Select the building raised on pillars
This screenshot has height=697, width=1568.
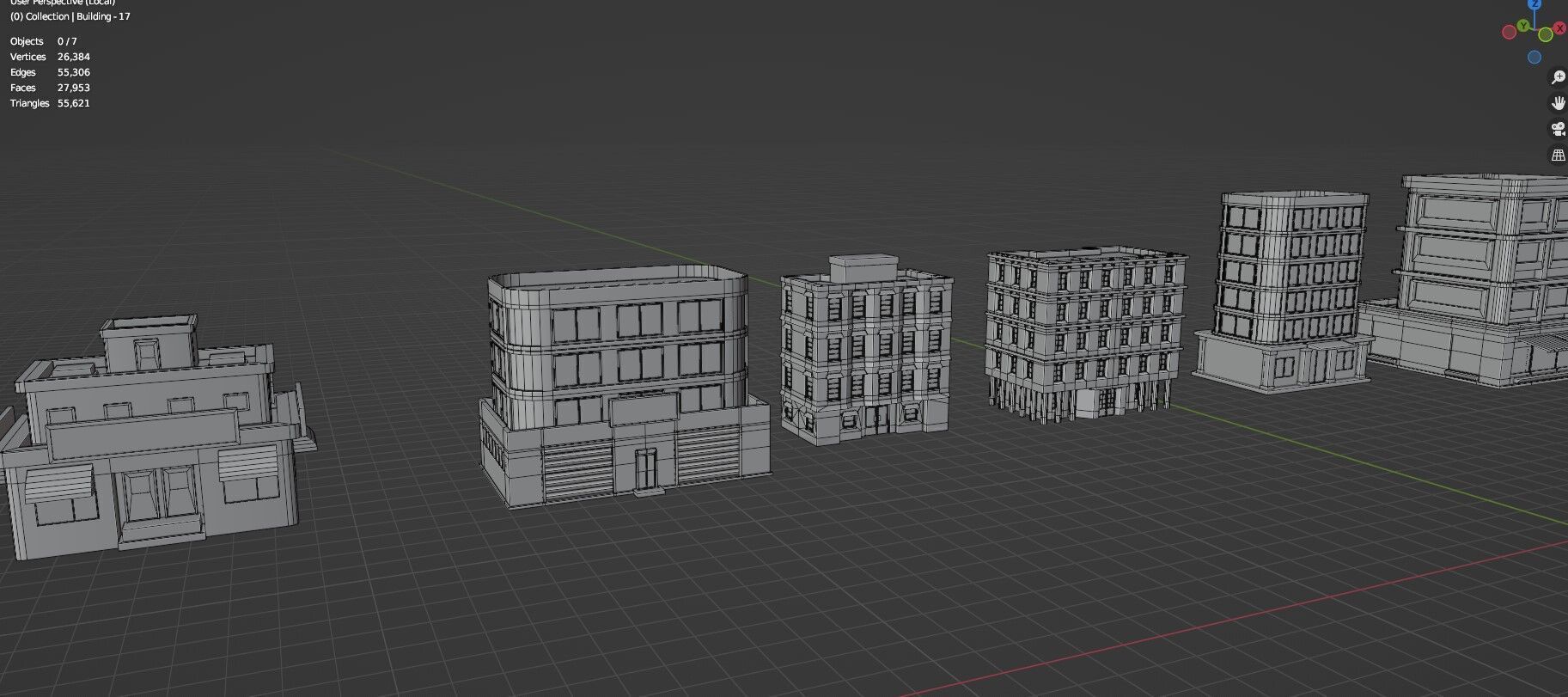click(1086, 333)
